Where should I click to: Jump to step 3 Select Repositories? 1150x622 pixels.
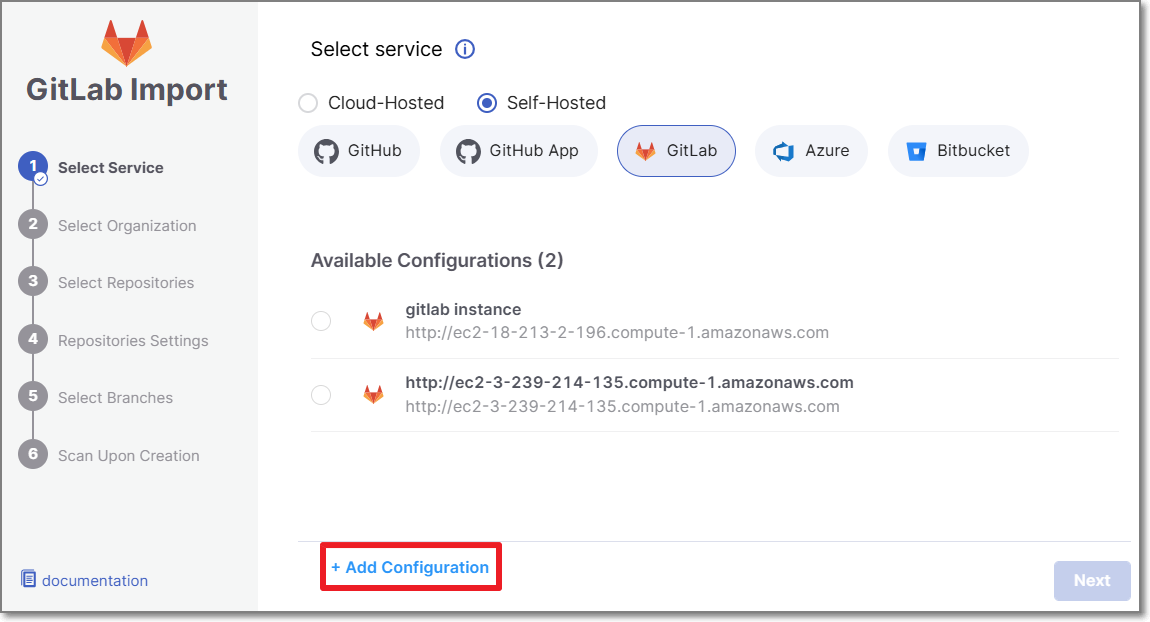(x=126, y=283)
